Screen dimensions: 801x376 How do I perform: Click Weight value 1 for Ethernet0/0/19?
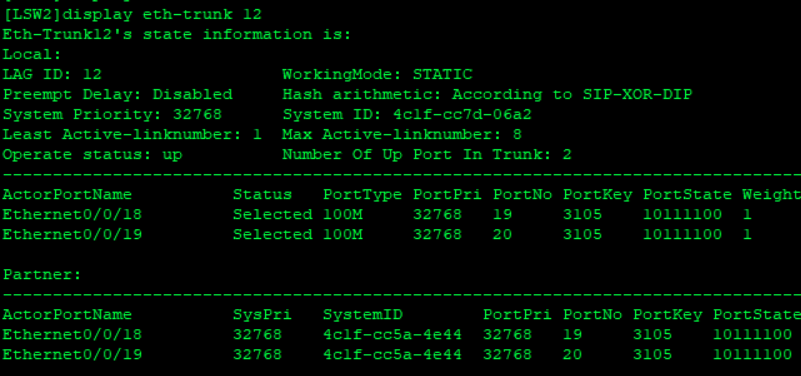747,234
